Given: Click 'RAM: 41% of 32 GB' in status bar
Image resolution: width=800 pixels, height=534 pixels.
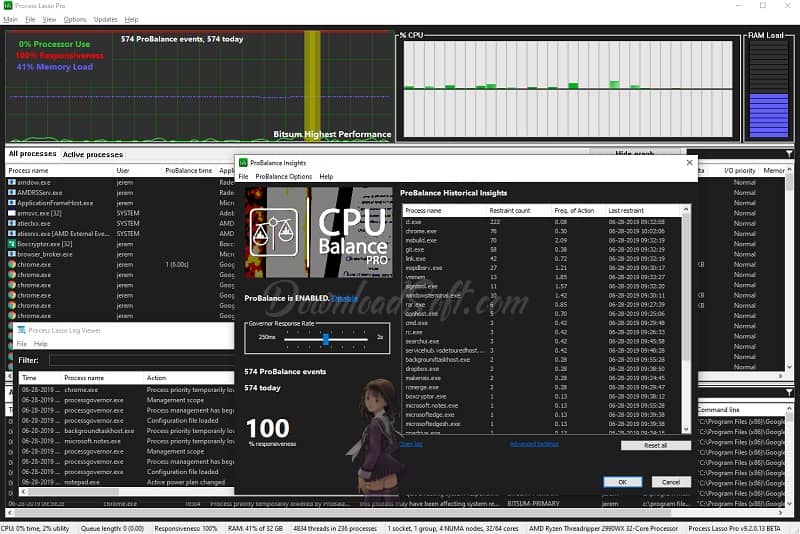Looking at the screenshot, I should pyautogui.click(x=255, y=528).
